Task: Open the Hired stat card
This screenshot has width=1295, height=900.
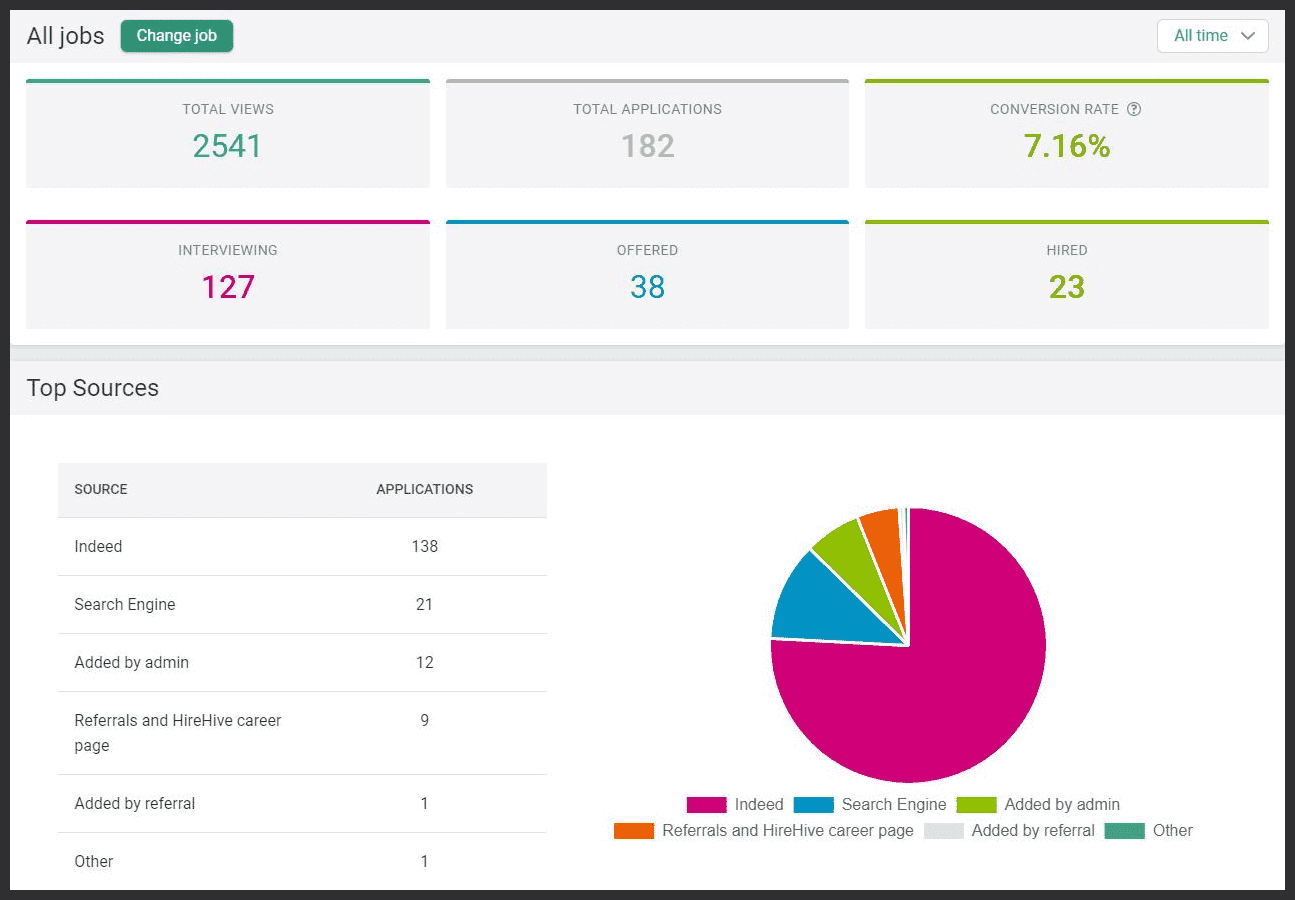Action: 1066,275
